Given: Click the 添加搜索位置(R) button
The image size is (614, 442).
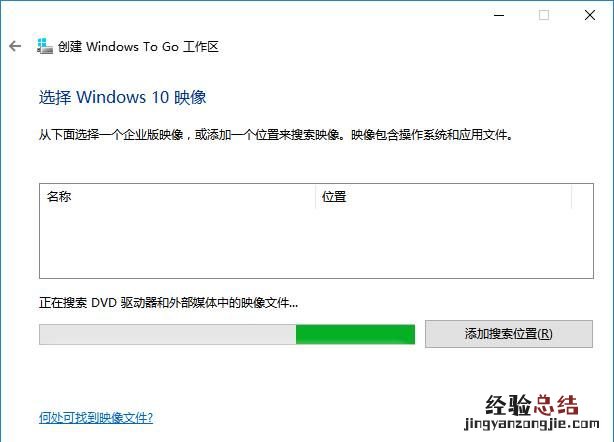Looking at the screenshot, I should [509, 334].
